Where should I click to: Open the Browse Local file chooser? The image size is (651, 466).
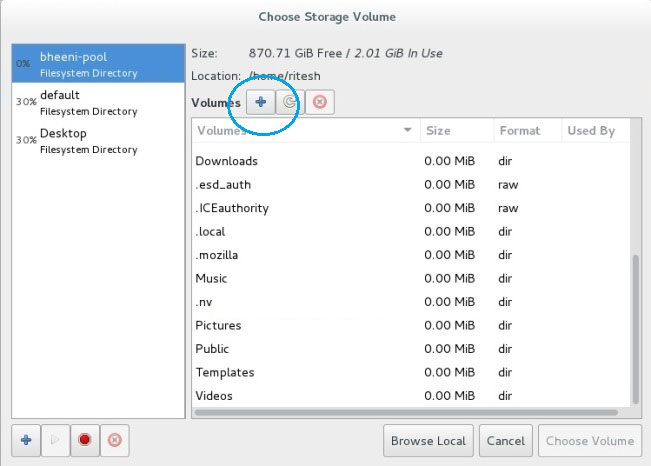point(428,440)
